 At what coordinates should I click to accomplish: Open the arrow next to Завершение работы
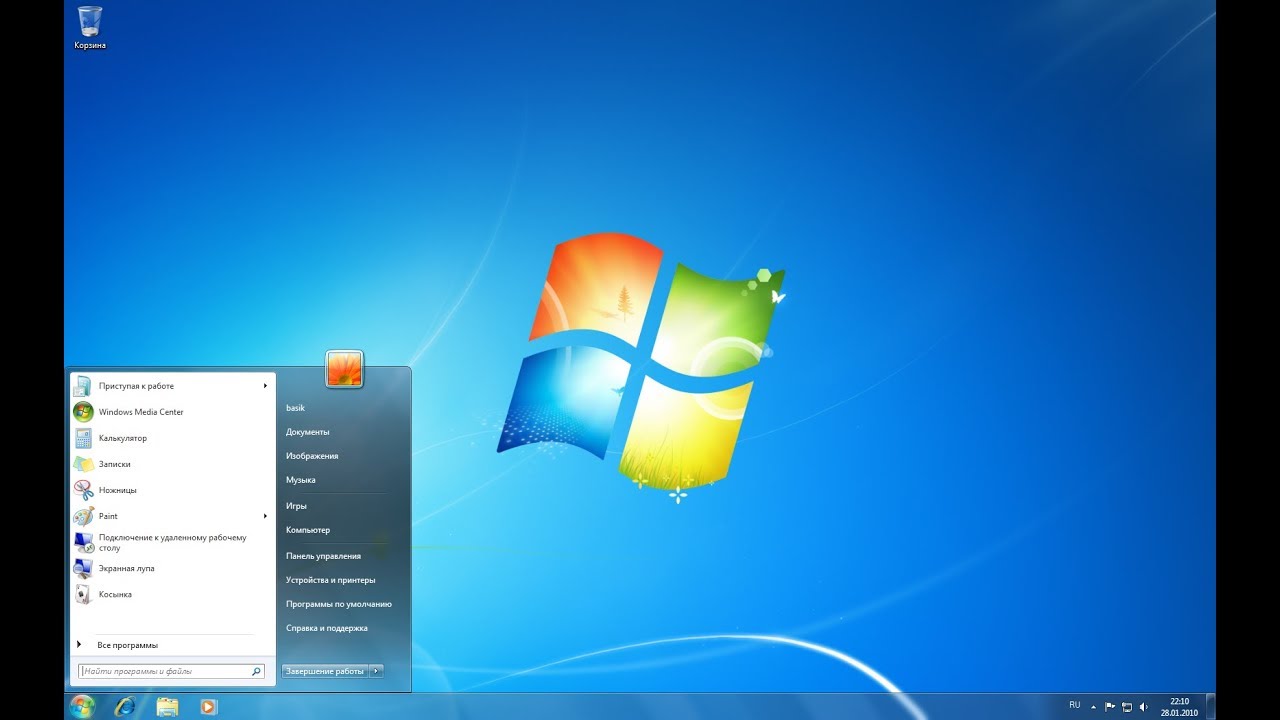point(376,671)
